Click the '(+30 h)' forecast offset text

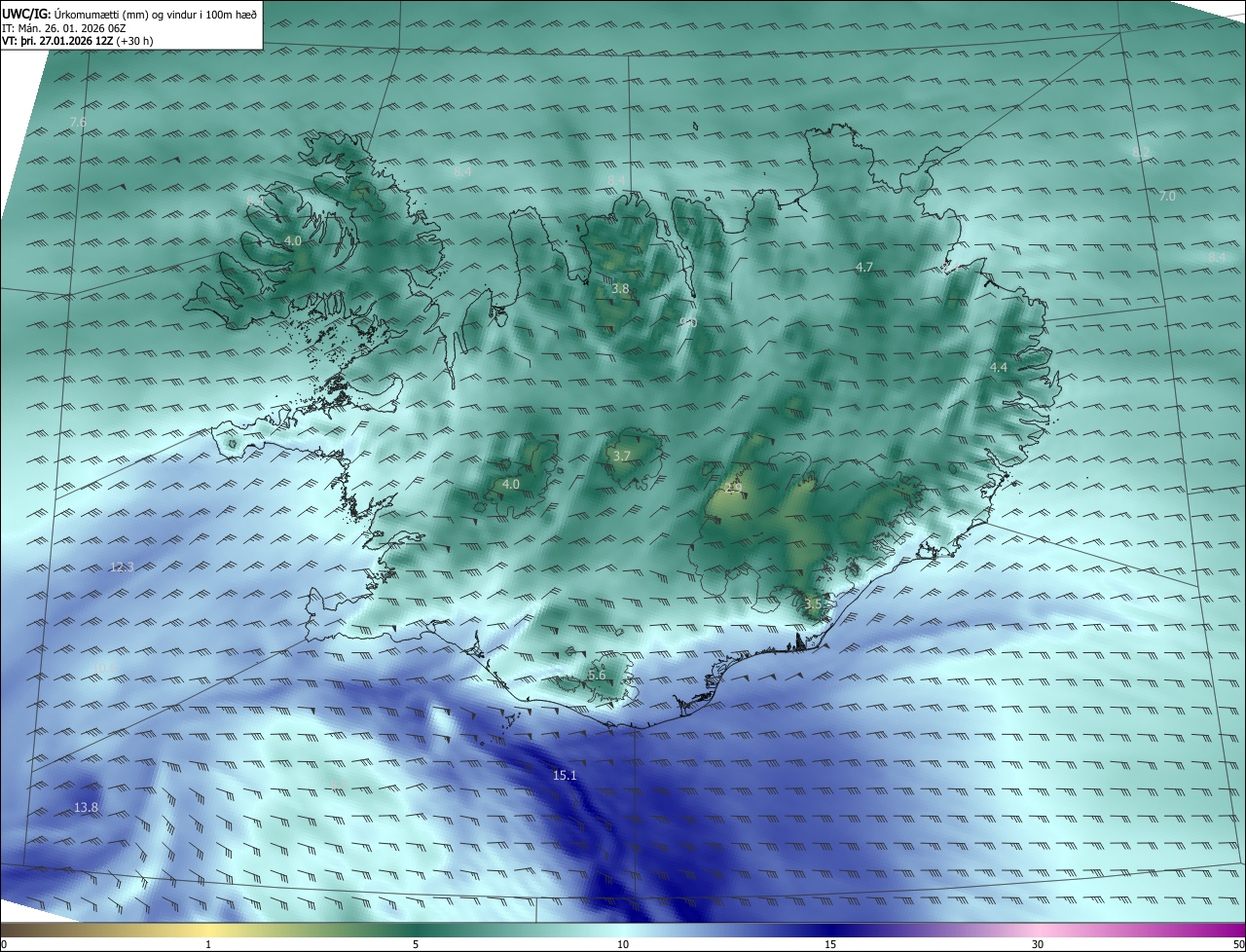(x=134, y=41)
